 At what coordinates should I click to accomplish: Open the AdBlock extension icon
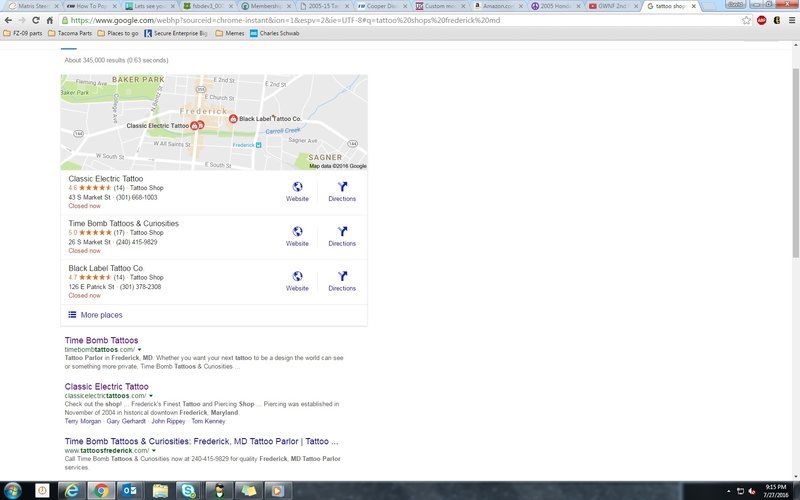click(762, 20)
